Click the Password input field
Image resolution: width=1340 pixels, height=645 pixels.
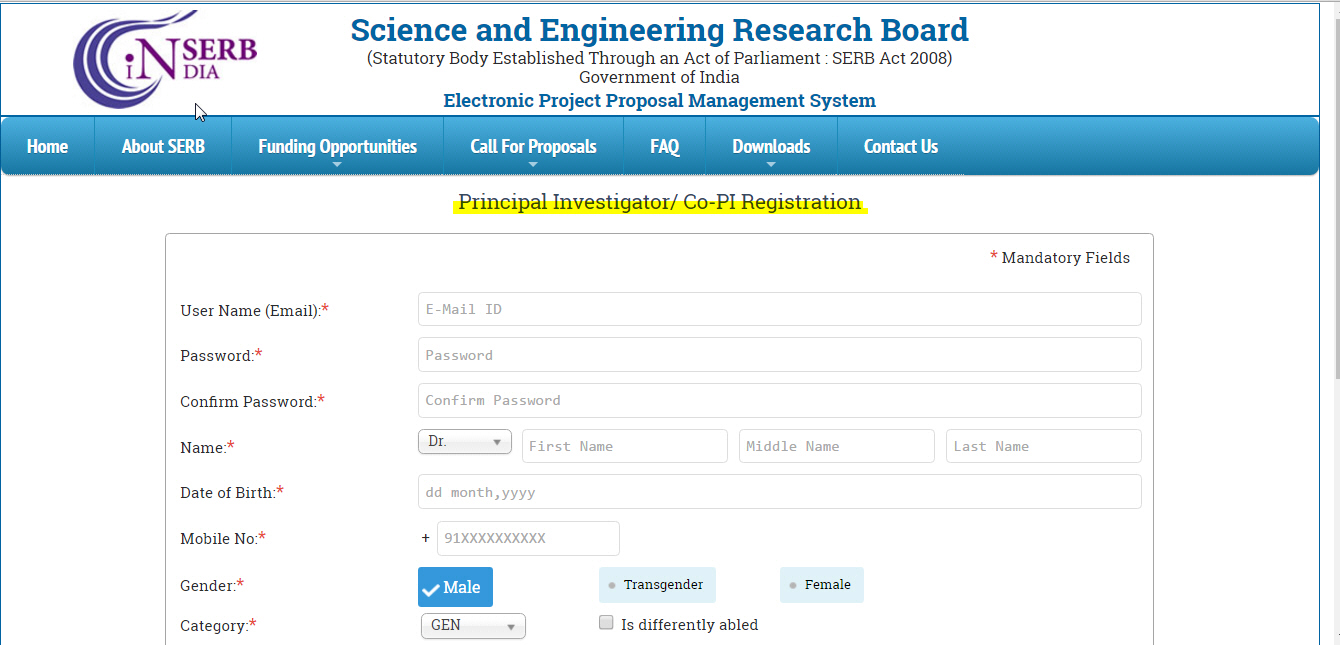779,354
